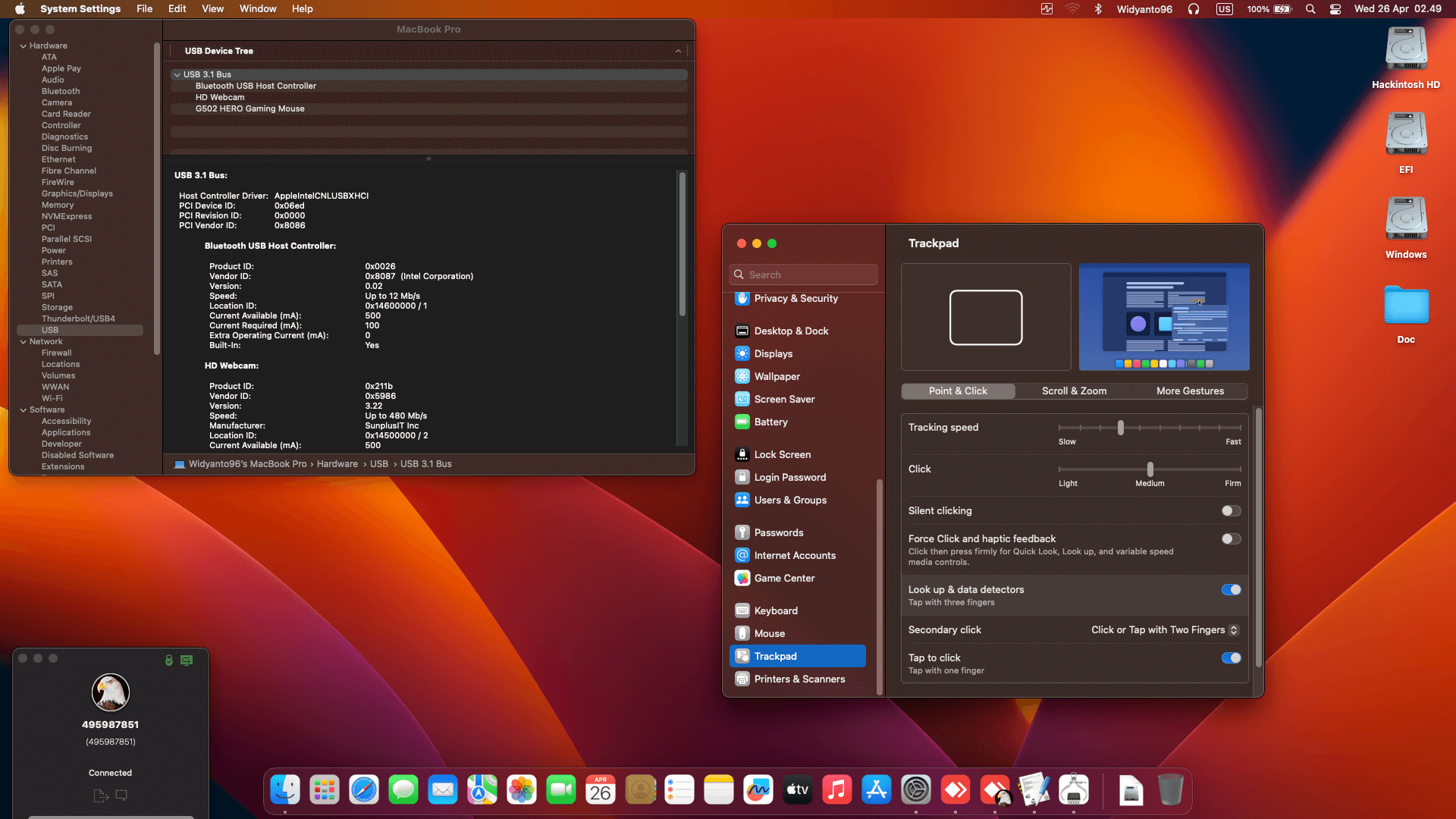
Task: Open the File menu
Action: click(x=144, y=9)
